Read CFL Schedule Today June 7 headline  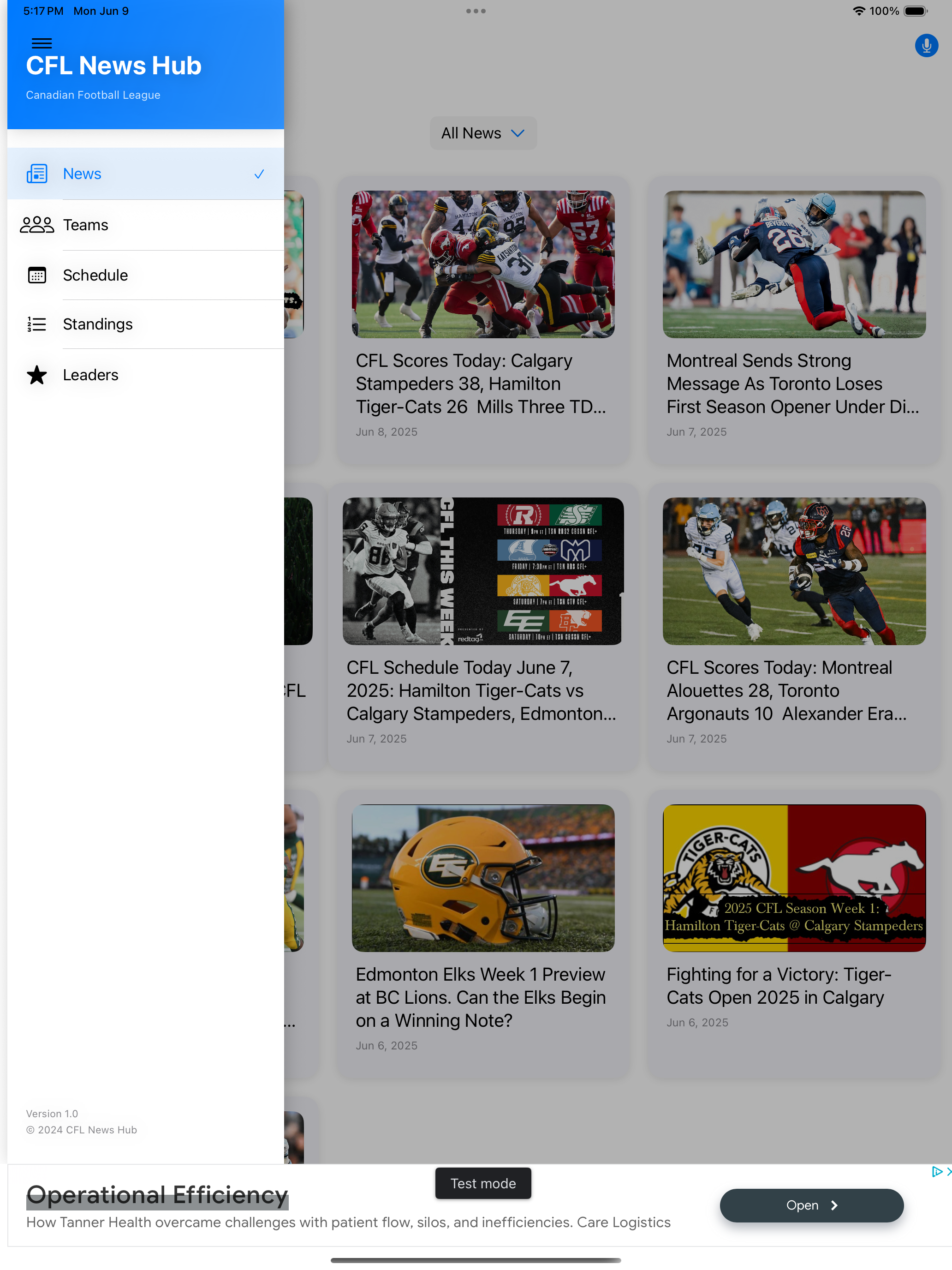482,691
